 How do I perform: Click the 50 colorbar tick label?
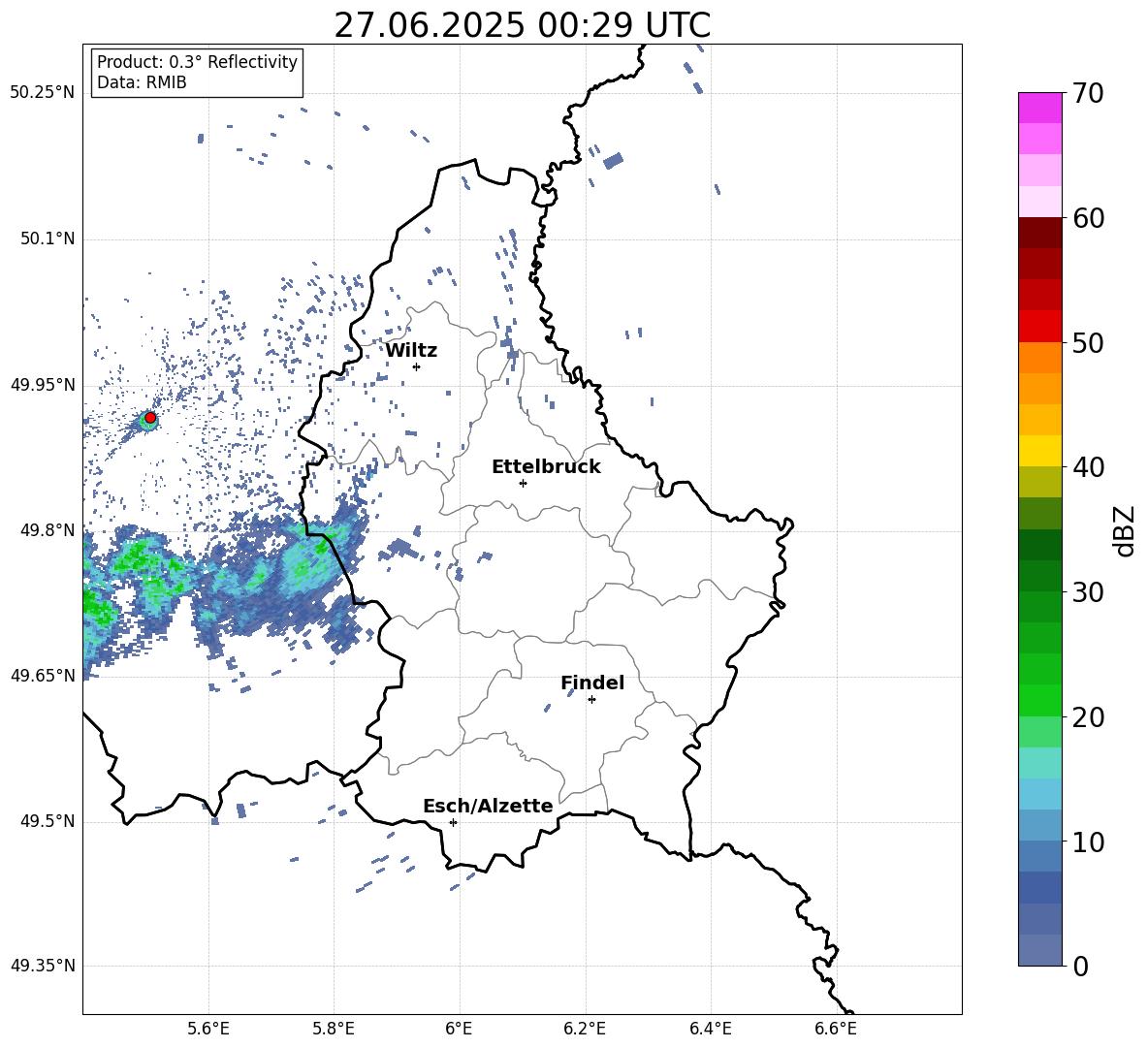click(x=1087, y=343)
